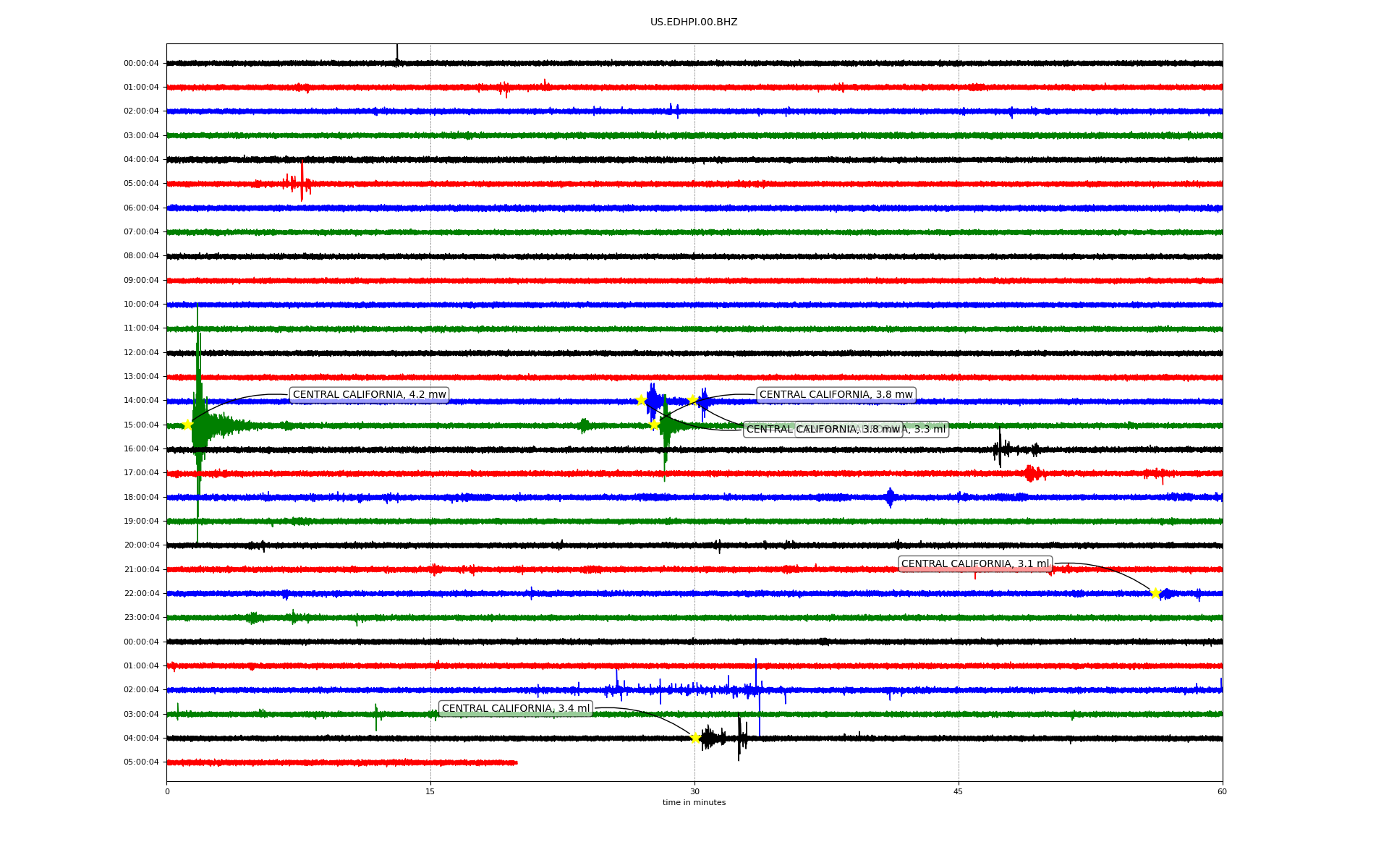Viewport: 1389px width, 868px height.
Task: Click the 15 tick label on the x-axis
Action: tap(430, 791)
